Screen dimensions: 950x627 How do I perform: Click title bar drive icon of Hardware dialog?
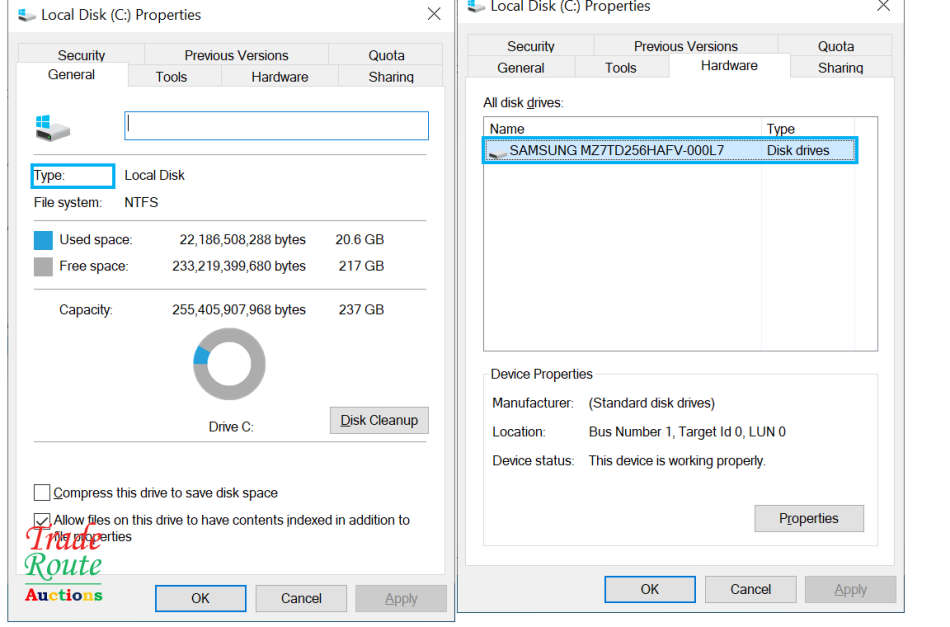[x=476, y=7]
